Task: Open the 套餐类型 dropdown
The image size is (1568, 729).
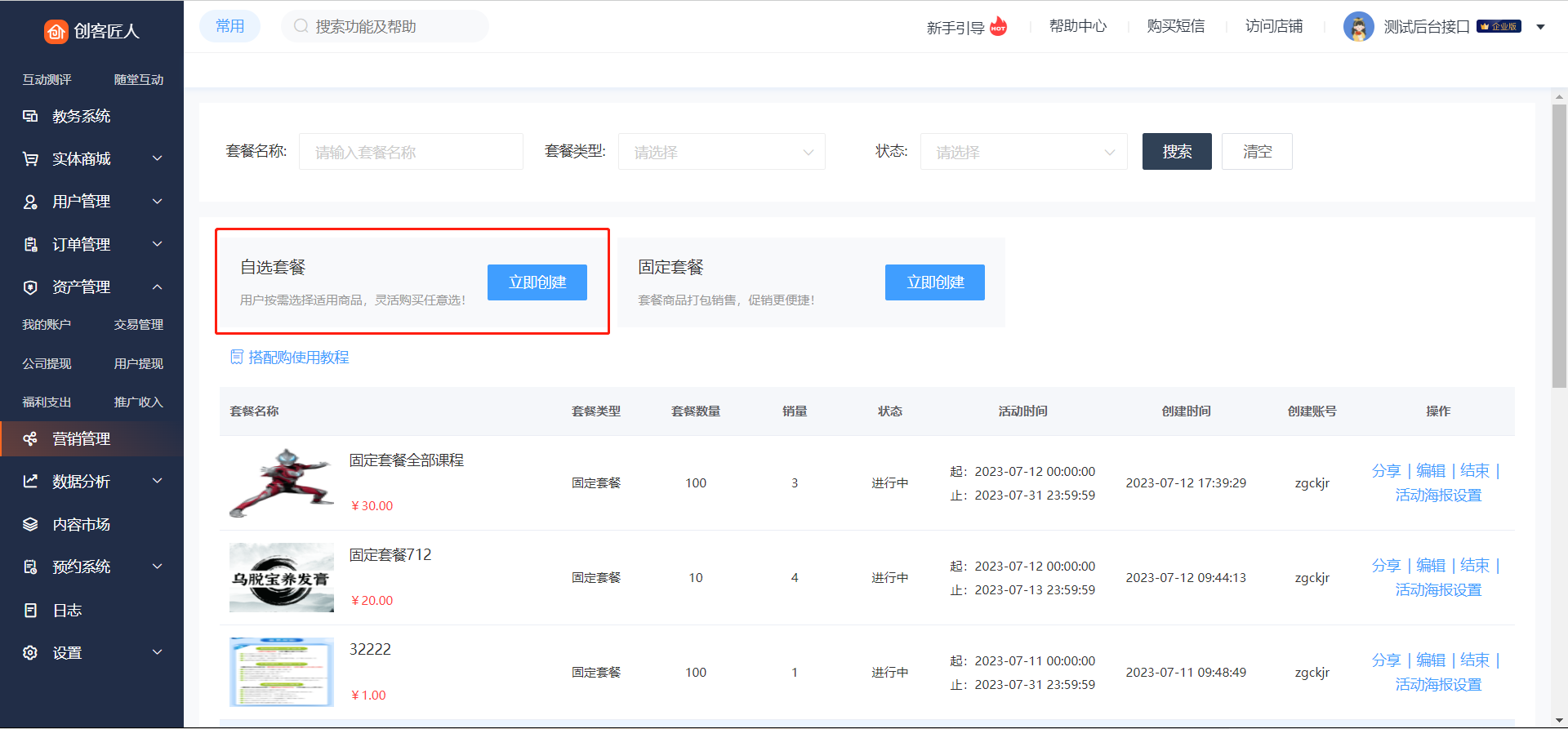Action: click(721, 152)
